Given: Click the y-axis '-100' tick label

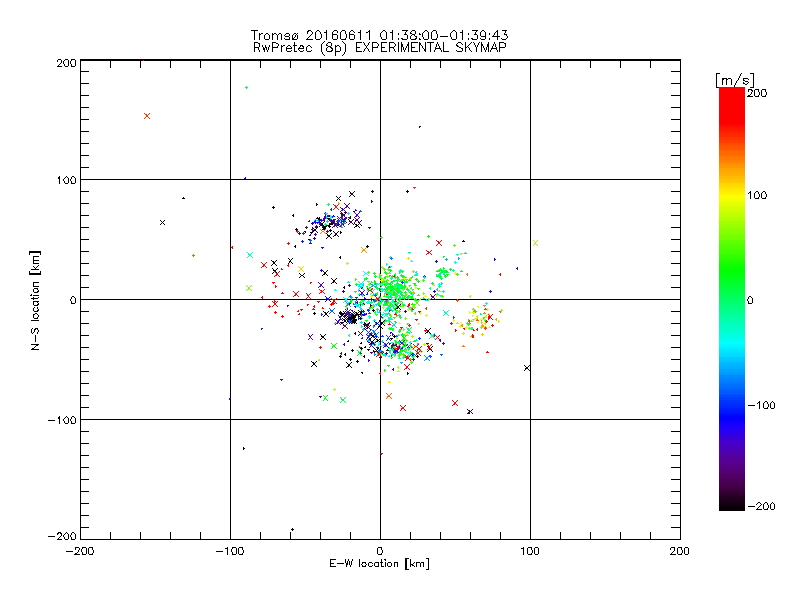Looking at the screenshot, I should click(x=62, y=420).
